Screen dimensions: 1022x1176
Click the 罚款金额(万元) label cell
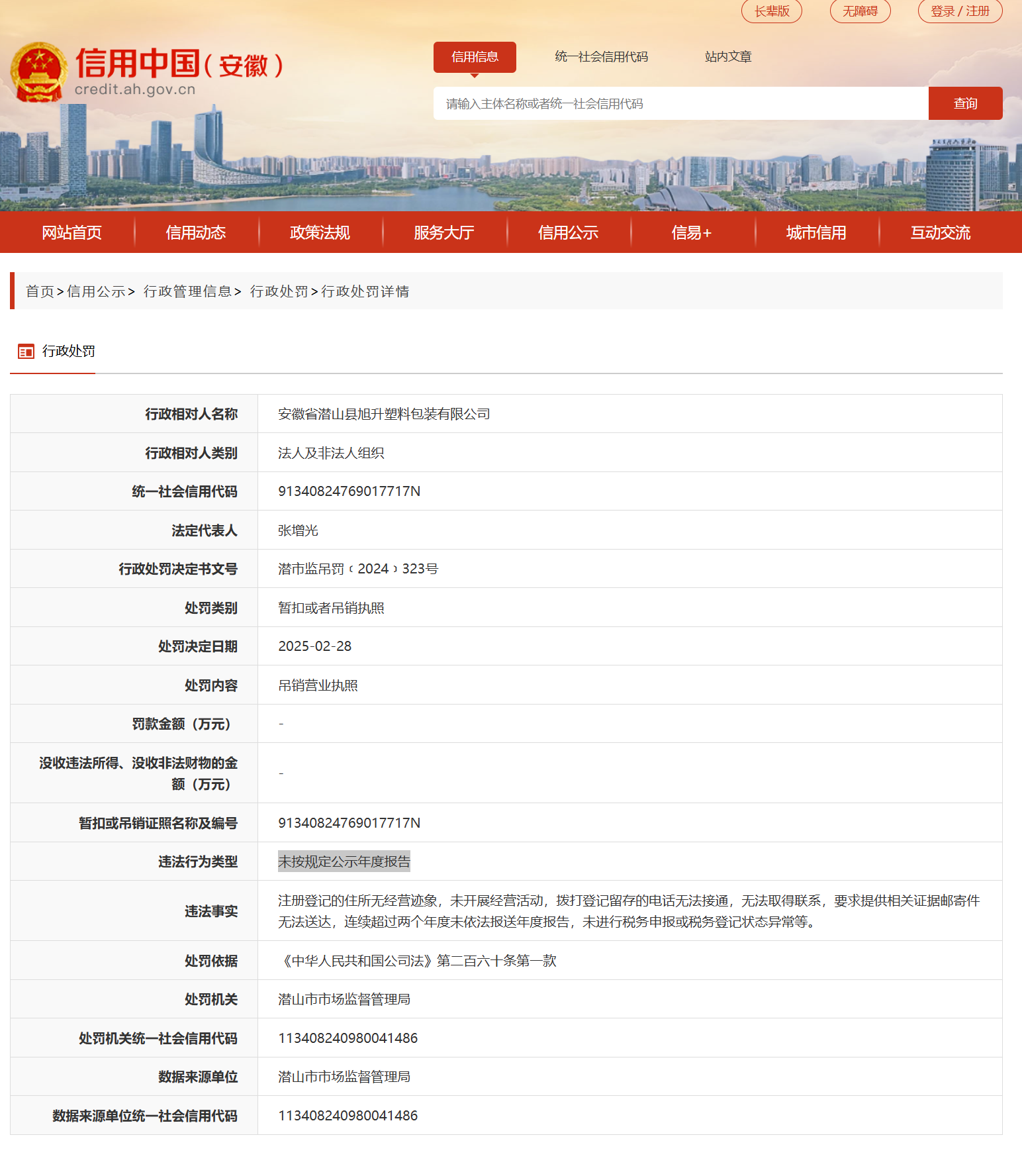coord(134,724)
